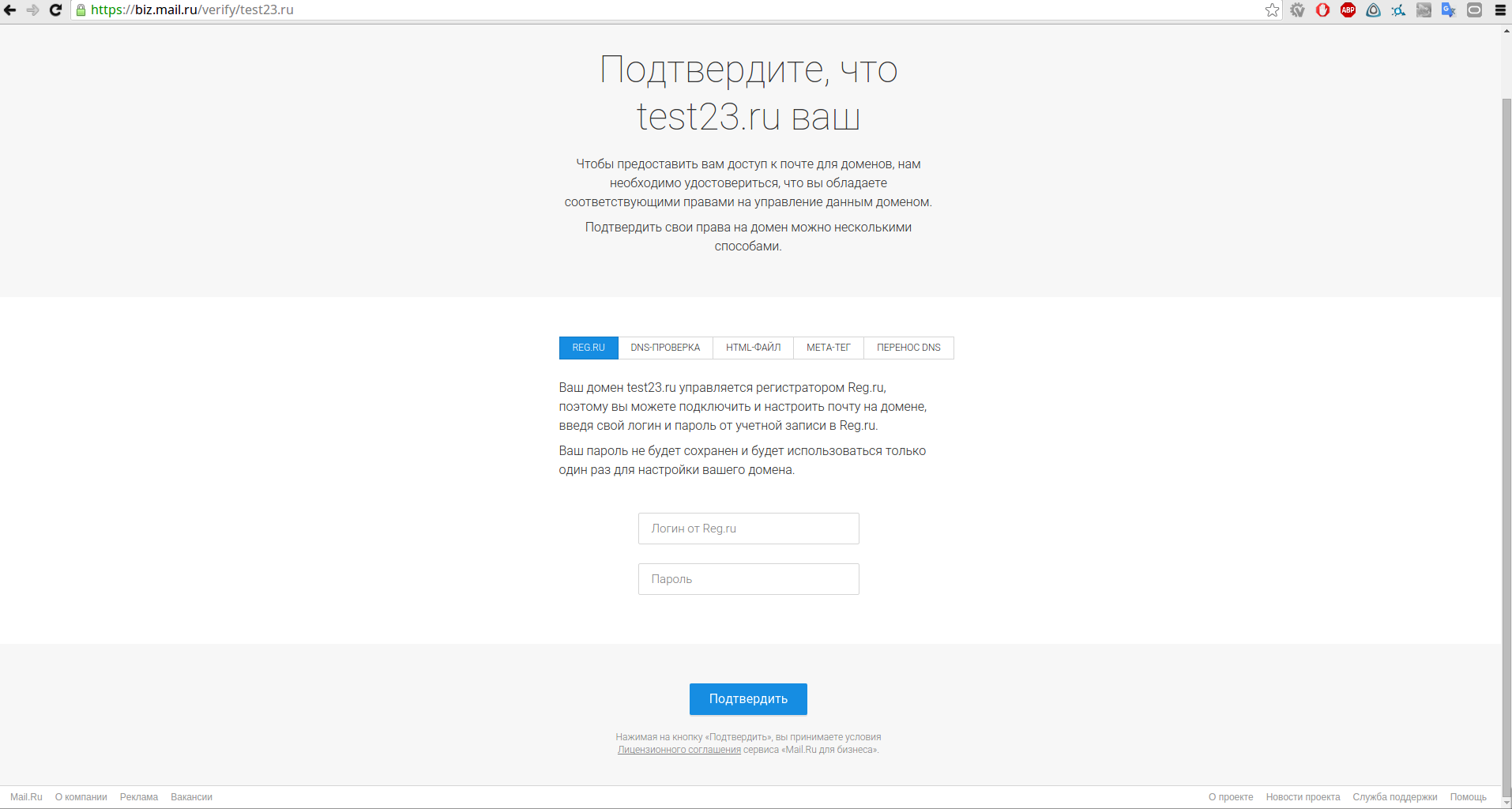Reload the page with the refresh icon
This screenshot has height=809, width=1512.
tap(55, 10)
